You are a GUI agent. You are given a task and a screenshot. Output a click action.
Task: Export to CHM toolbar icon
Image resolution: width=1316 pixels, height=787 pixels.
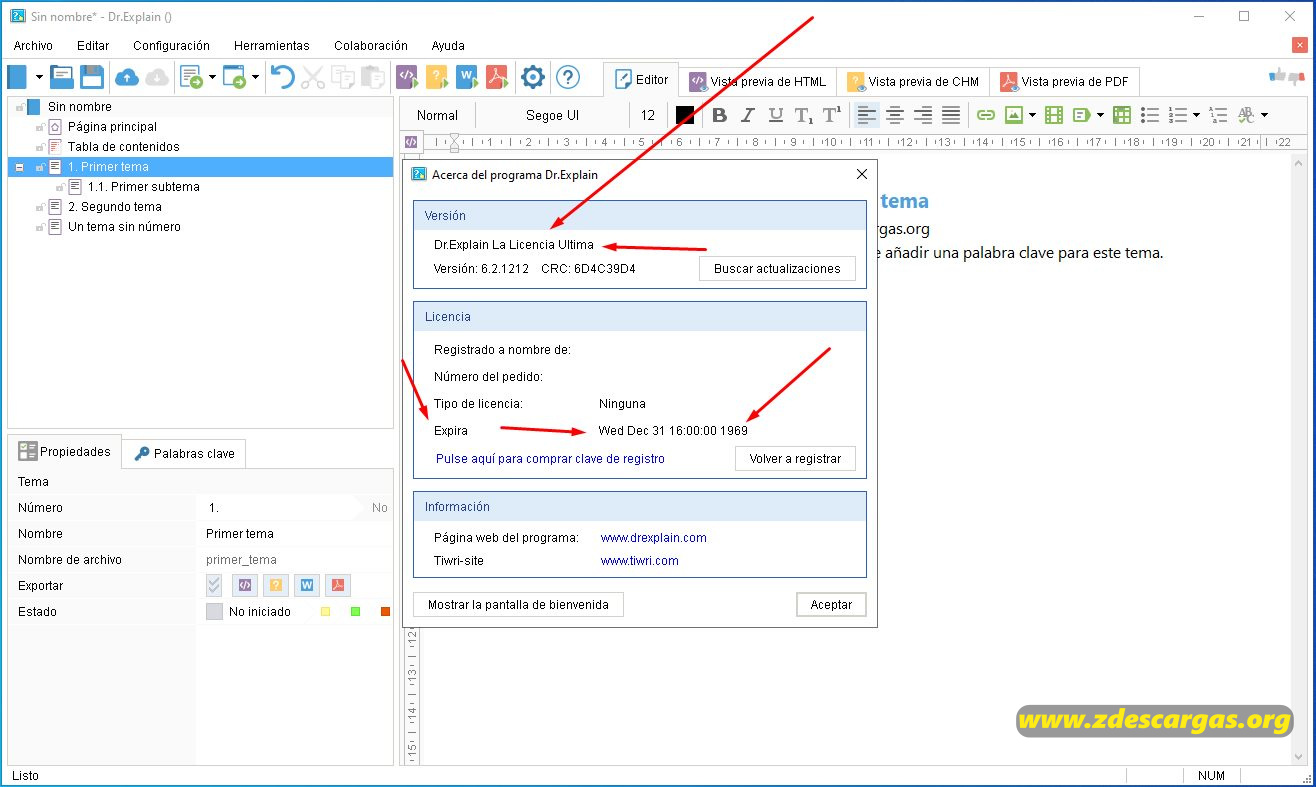click(437, 77)
